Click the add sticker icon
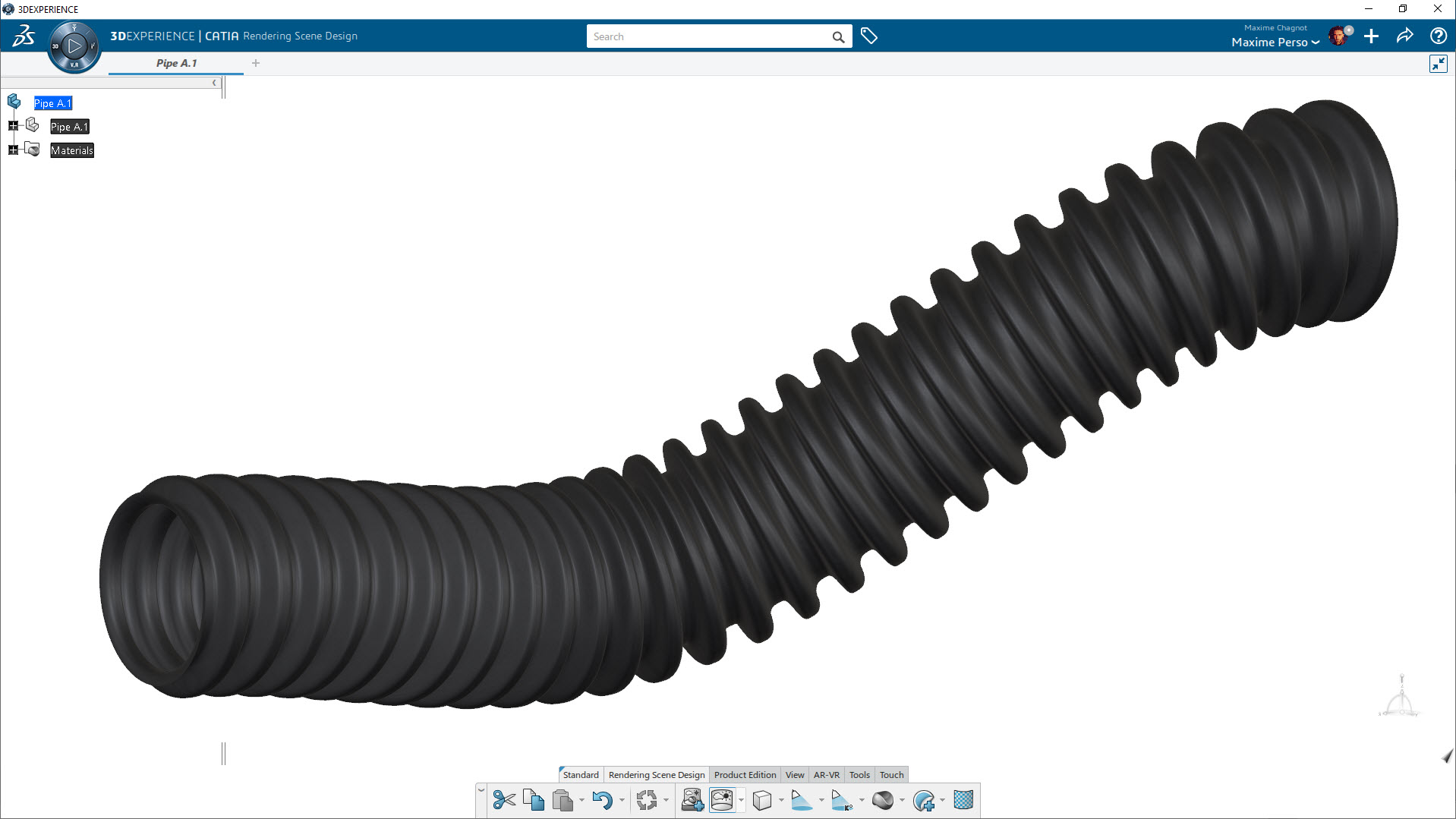The height and width of the screenshot is (819, 1456). point(923,800)
